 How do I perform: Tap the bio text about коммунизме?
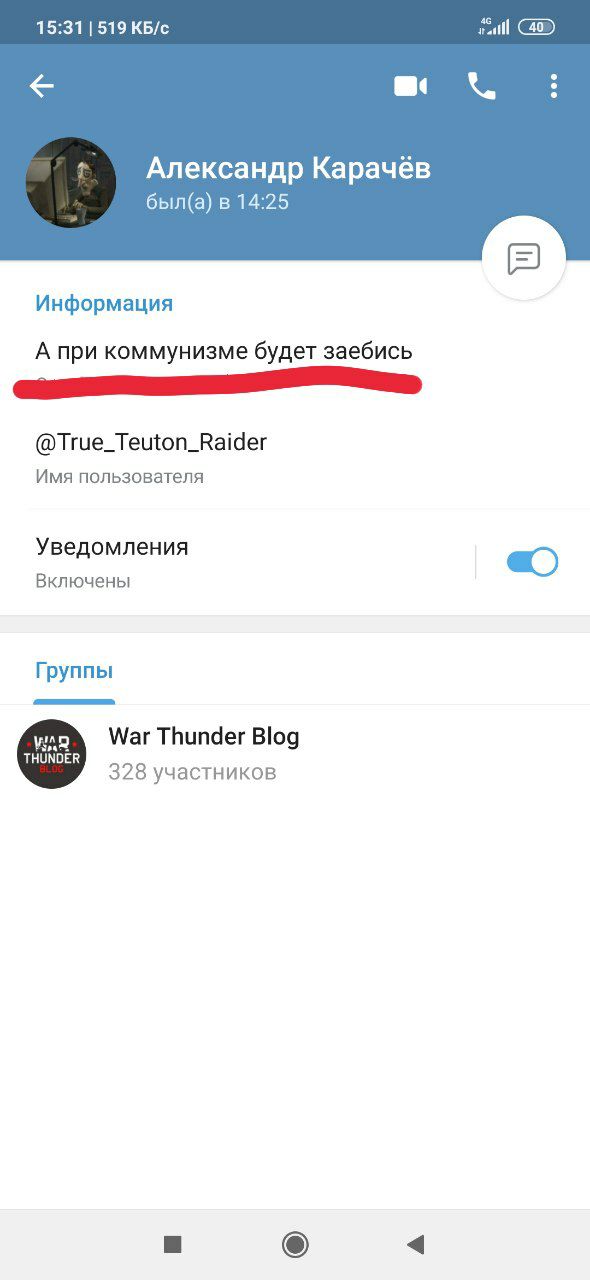(x=224, y=351)
